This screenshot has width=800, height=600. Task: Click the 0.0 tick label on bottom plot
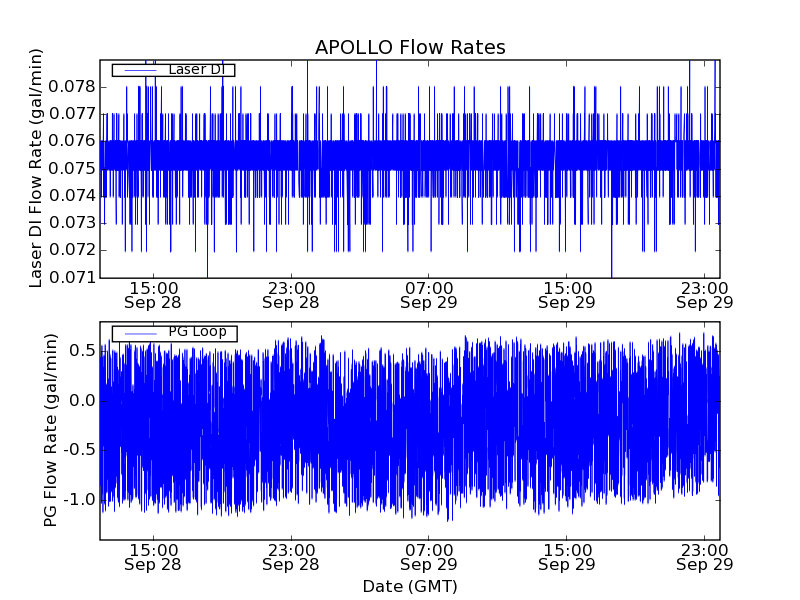[x=82, y=401]
